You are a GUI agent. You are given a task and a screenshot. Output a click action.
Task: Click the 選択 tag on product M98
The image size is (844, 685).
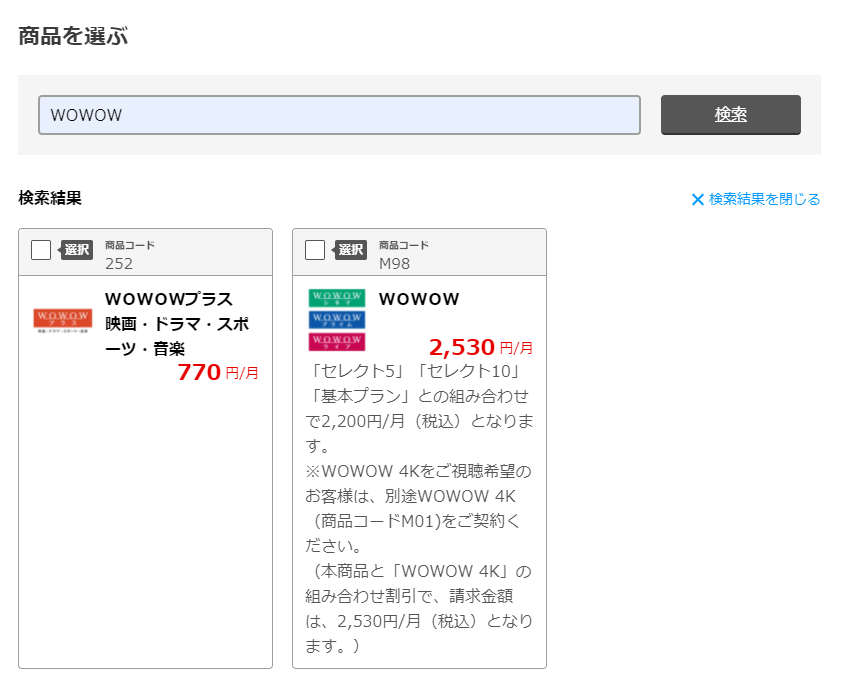coord(349,250)
